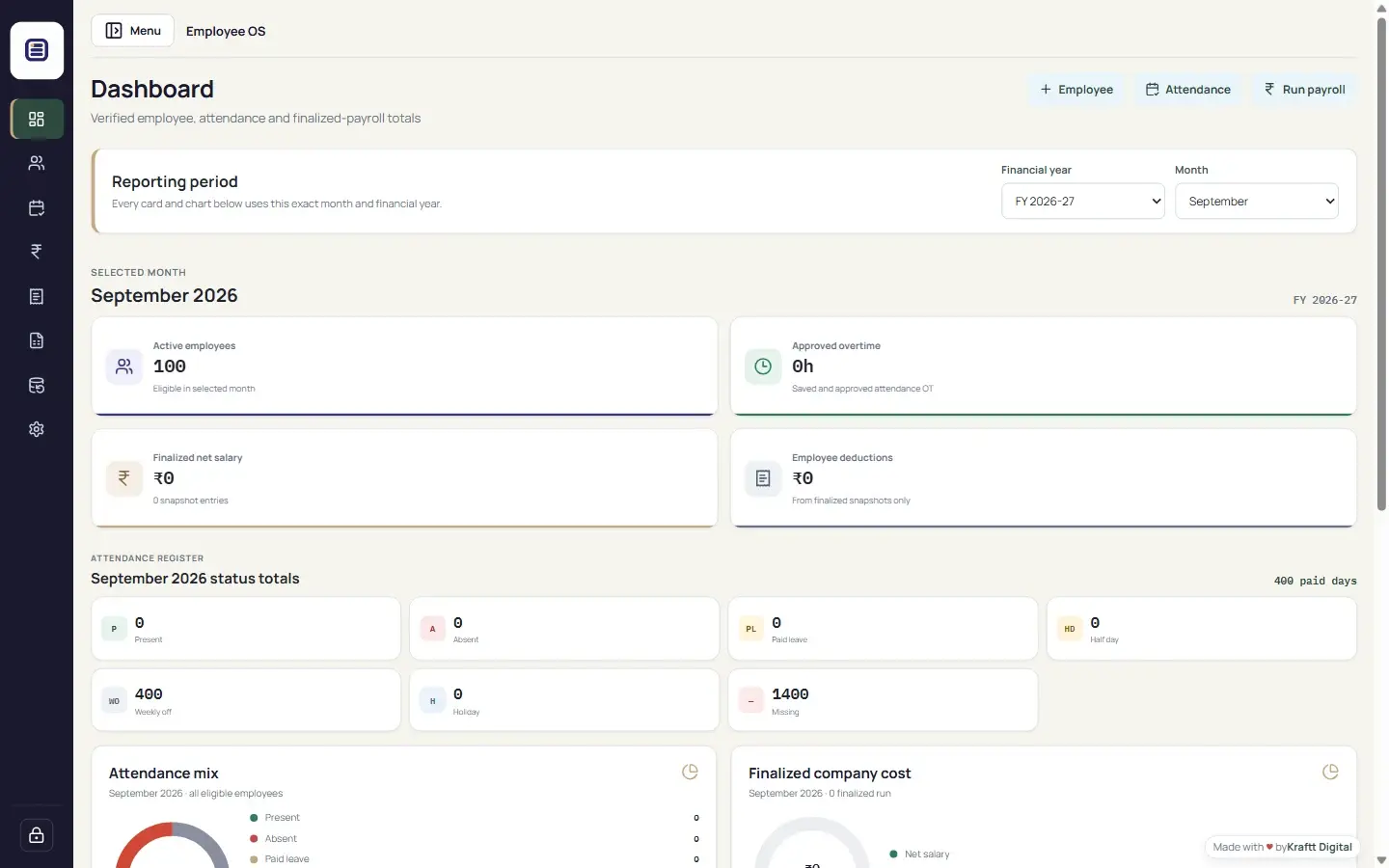The height and width of the screenshot is (868, 1389).
Task: Click the "Reporting period" heading
Action: pos(175,182)
